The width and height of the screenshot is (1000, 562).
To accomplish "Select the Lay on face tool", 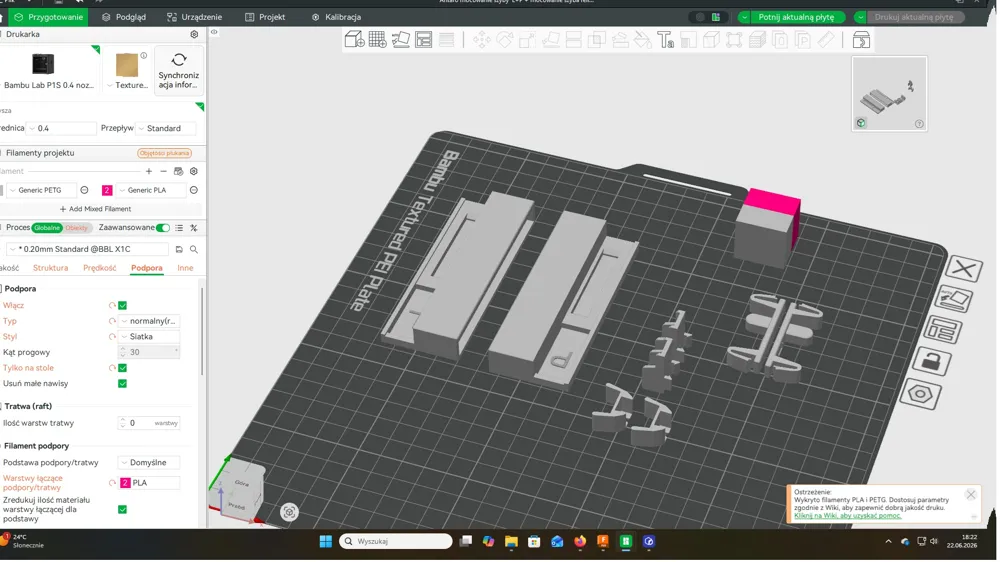I will (550, 40).
